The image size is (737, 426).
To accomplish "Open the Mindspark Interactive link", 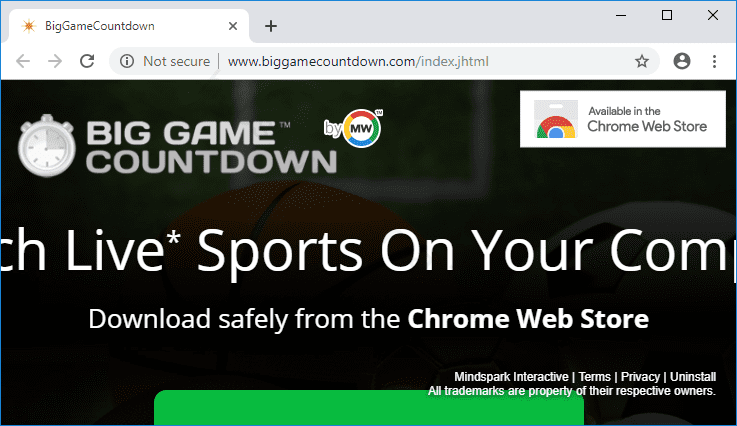I will (511, 377).
